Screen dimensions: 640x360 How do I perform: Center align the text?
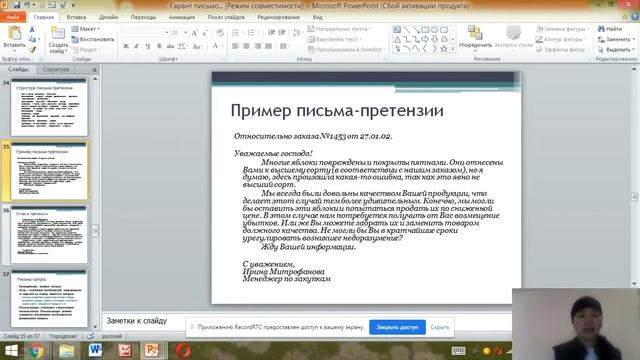click(x=247, y=46)
